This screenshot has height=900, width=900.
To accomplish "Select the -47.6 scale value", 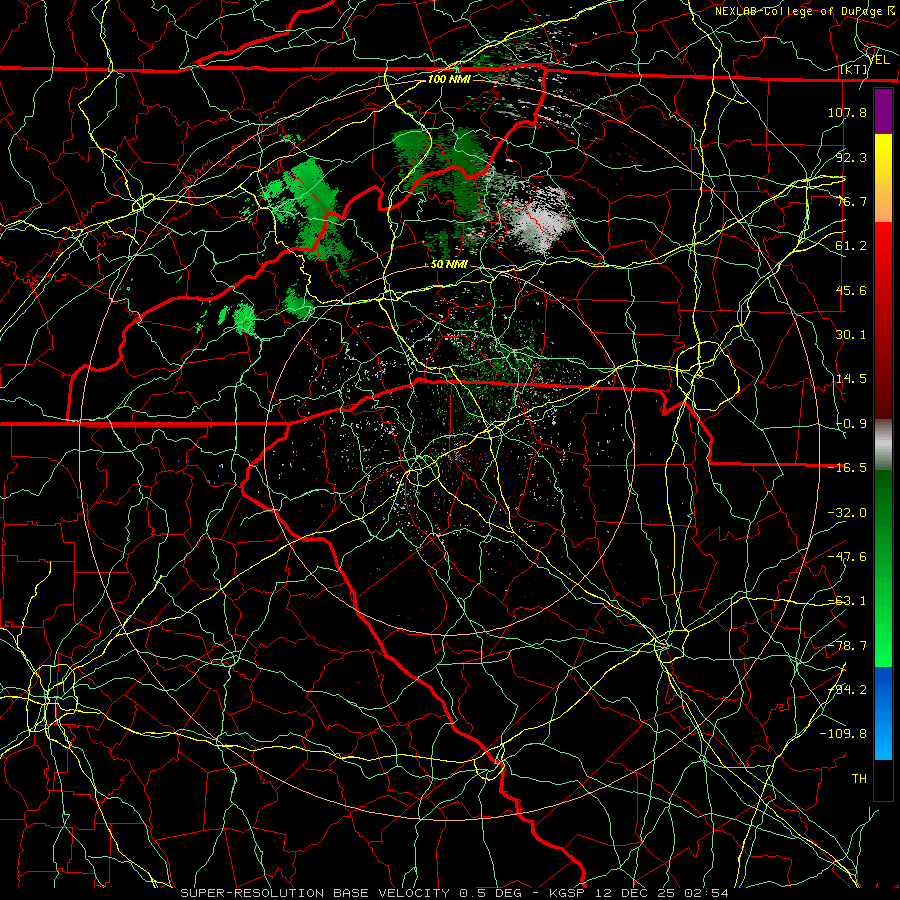I will pos(847,557).
